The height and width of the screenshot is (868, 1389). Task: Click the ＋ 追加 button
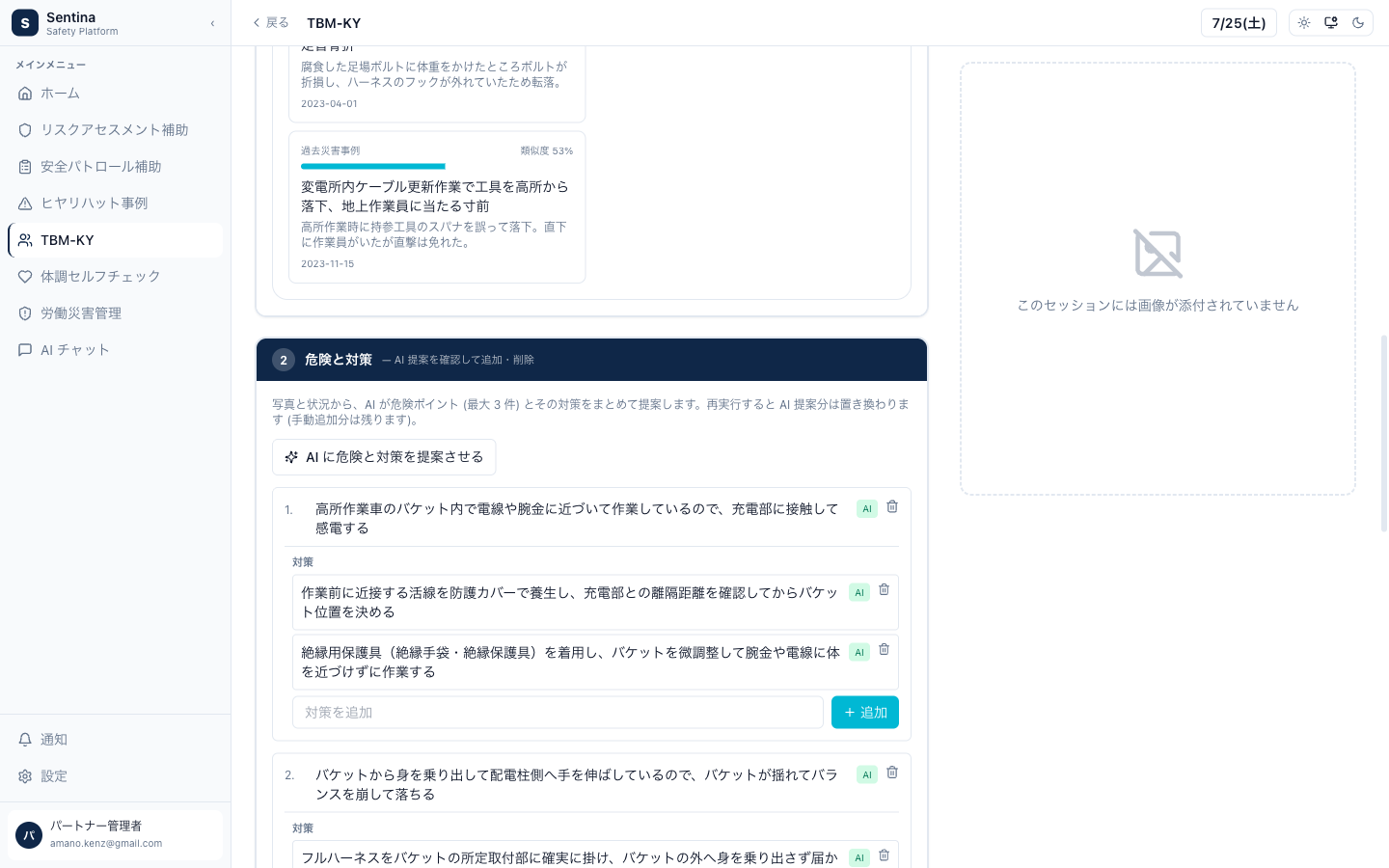tap(865, 713)
